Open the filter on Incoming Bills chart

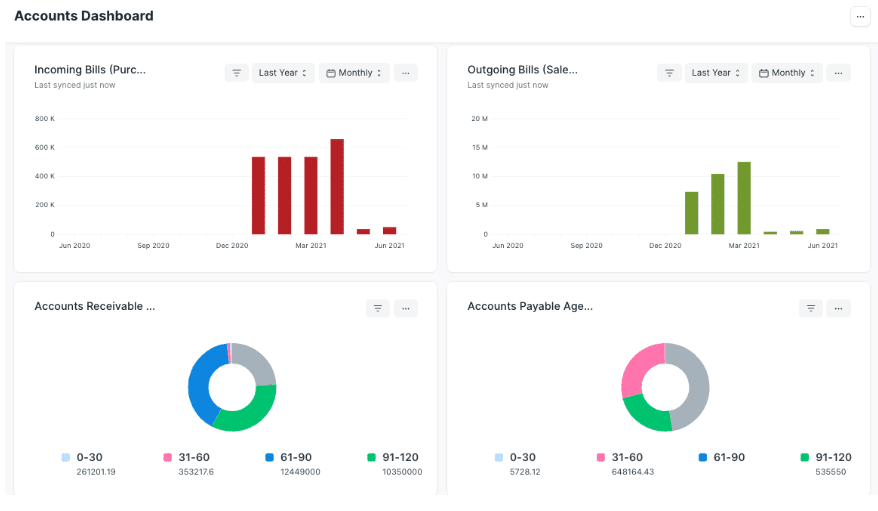tap(236, 73)
